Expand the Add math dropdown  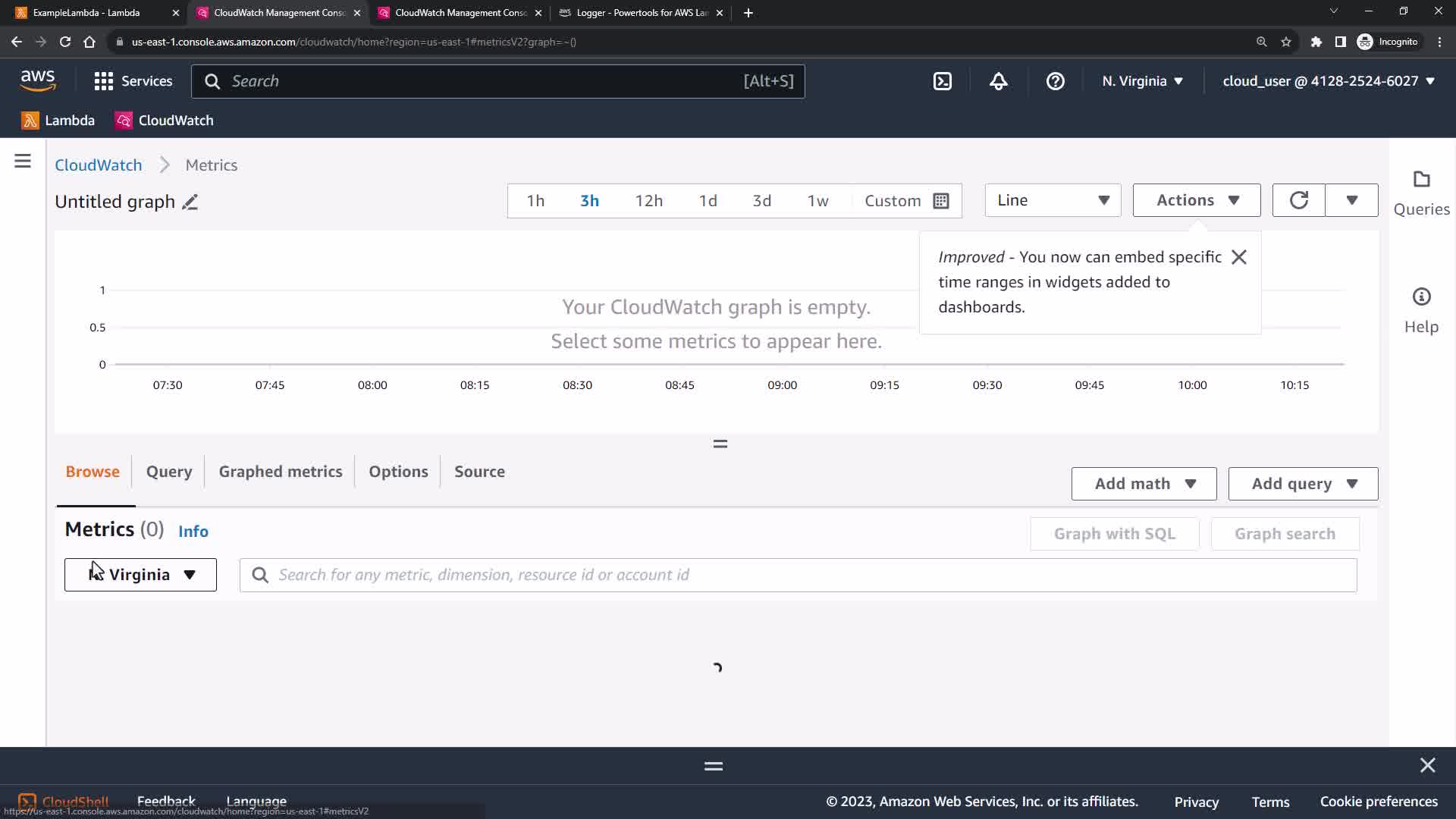tap(1144, 484)
